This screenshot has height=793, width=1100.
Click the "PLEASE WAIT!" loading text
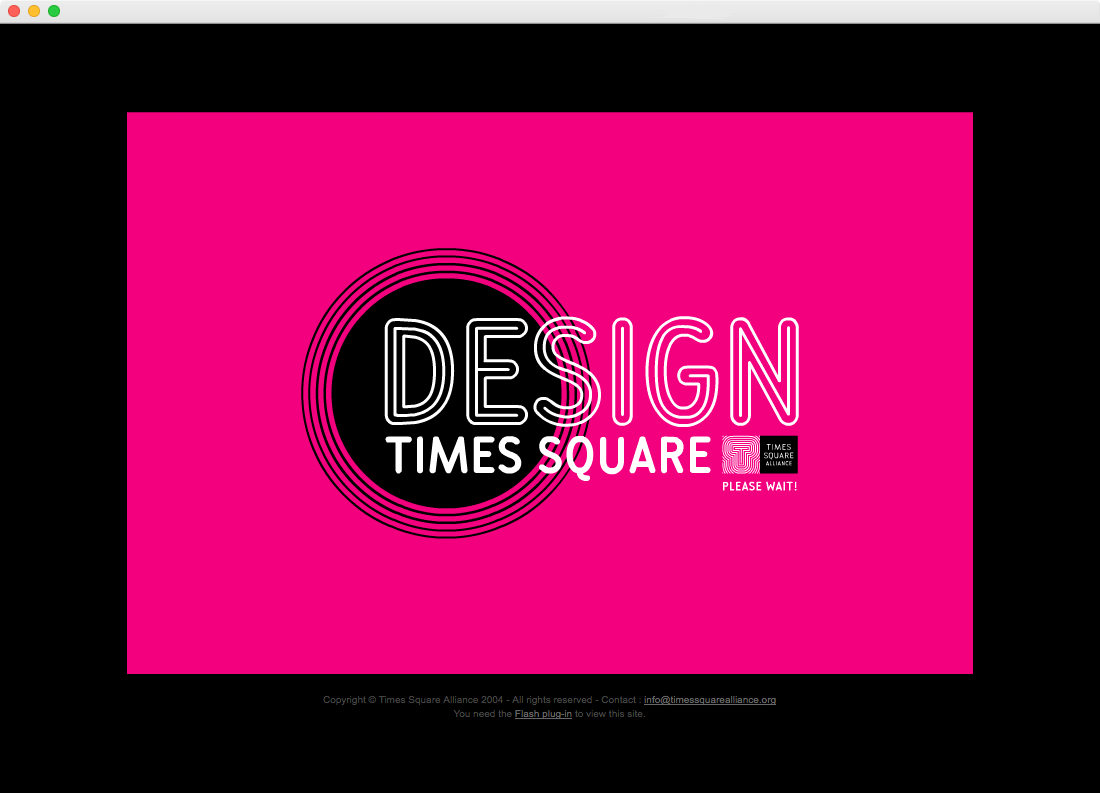click(x=759, y=487)
